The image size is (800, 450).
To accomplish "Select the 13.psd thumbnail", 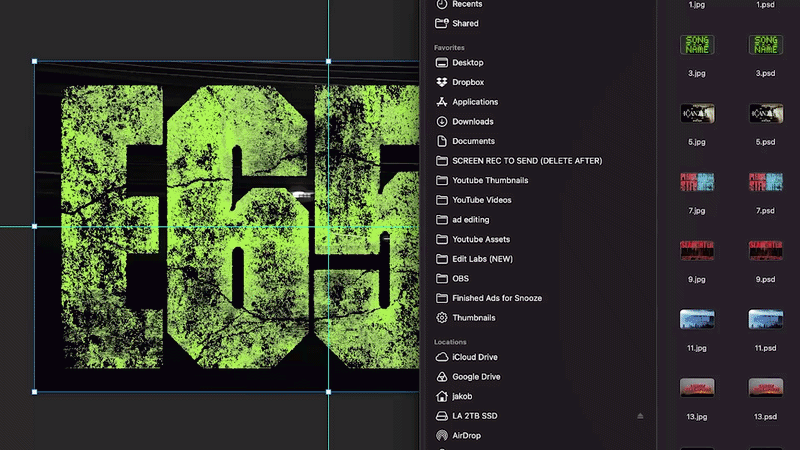I will click(x=765, y=388).
